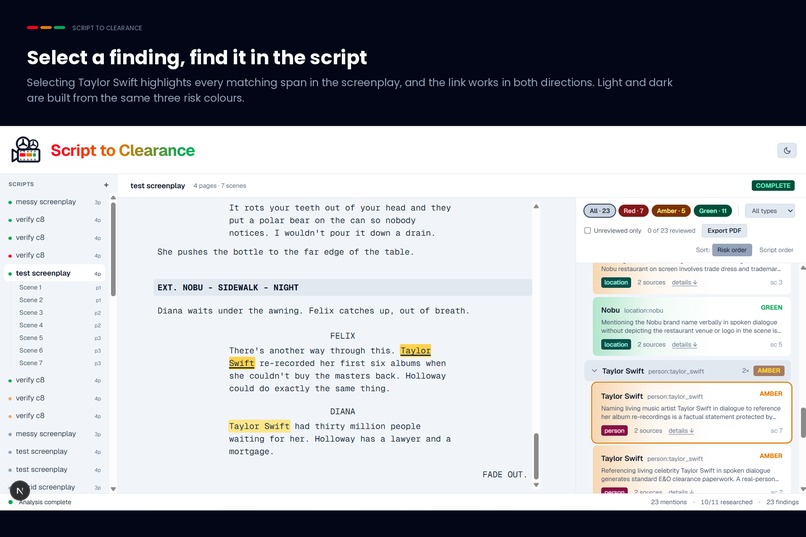Click the script pane scrollbar thumb
Viewport: 806px width, 537px height.
536,456
